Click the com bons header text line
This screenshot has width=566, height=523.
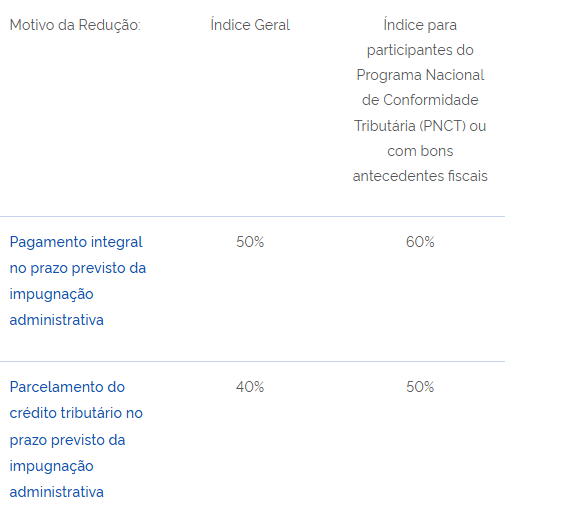point(420,151)
